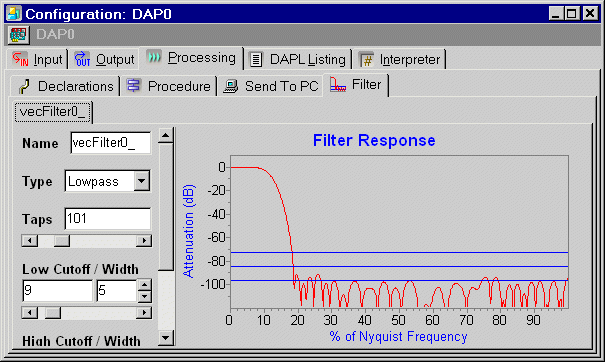Click the Configuration window title icon

click(14, 14)
